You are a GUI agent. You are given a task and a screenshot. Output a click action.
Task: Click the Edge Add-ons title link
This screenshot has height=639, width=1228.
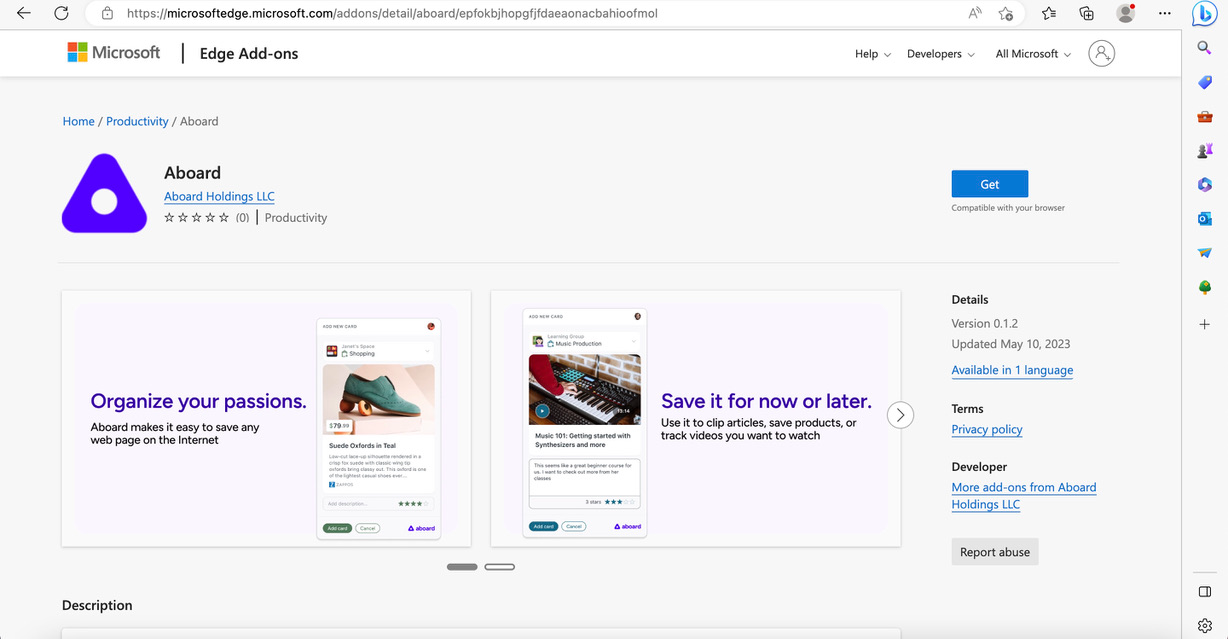tap(249, 54)
